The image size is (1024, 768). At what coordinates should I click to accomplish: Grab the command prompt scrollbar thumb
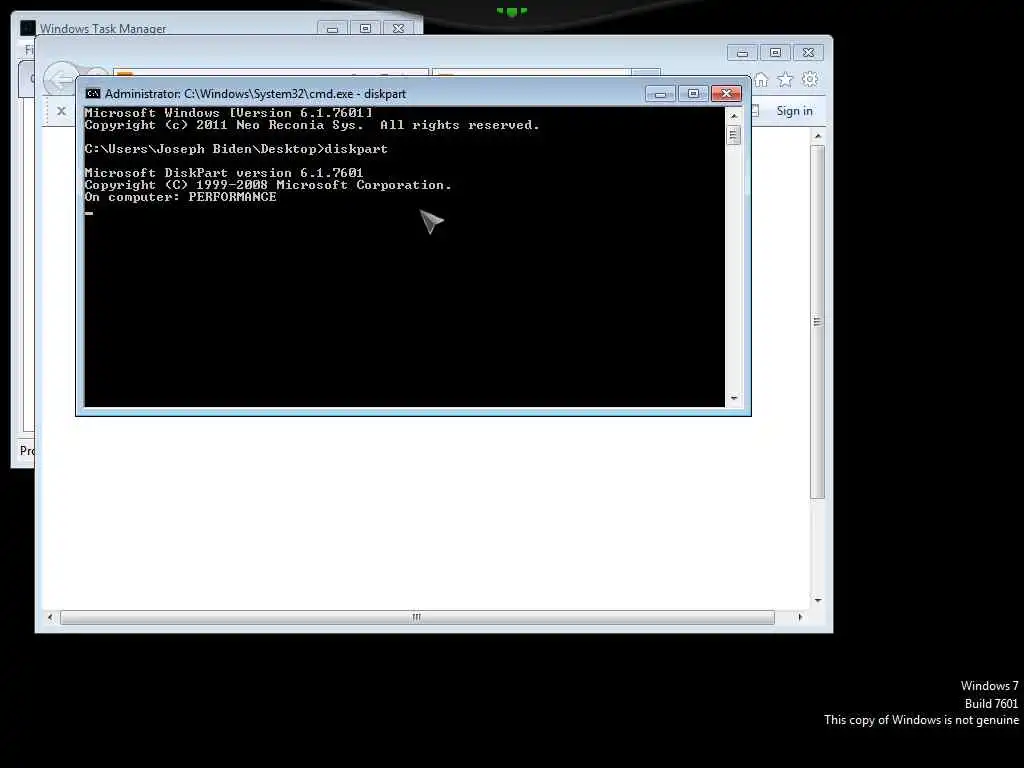(x=734, y=135)
